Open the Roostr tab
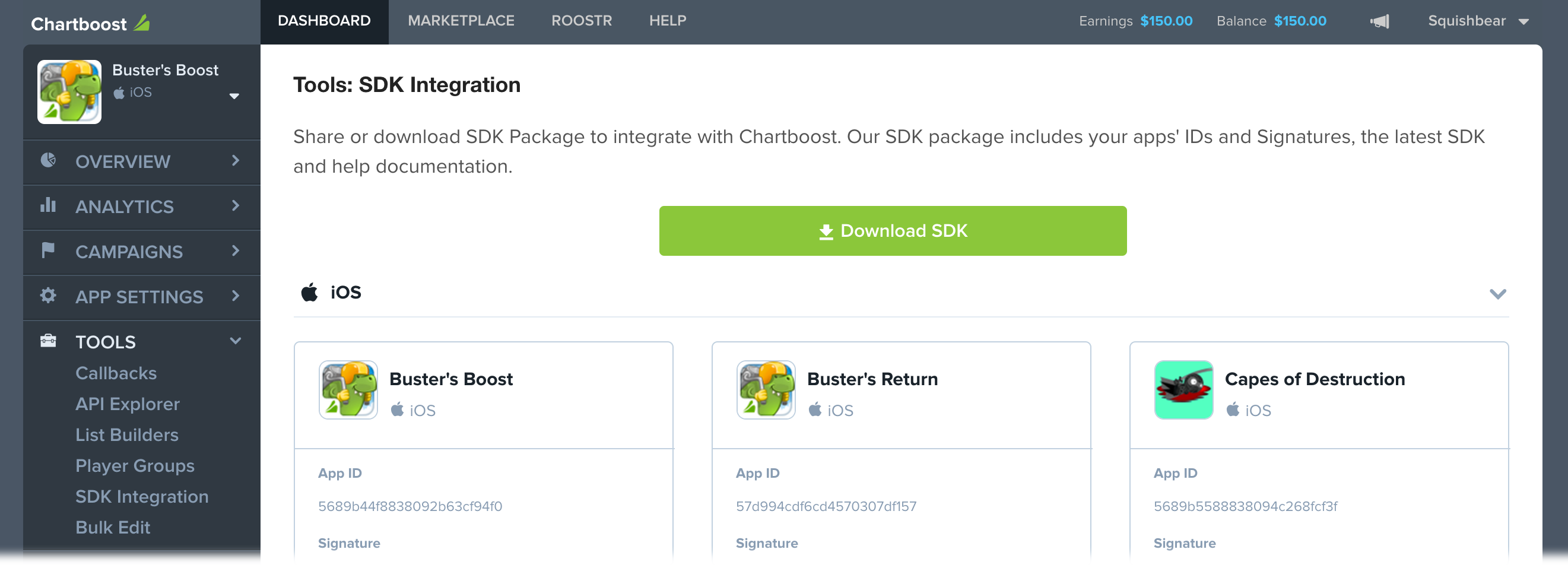Image resolution: width=1568 pixels, height=565 pixels. 581,21
